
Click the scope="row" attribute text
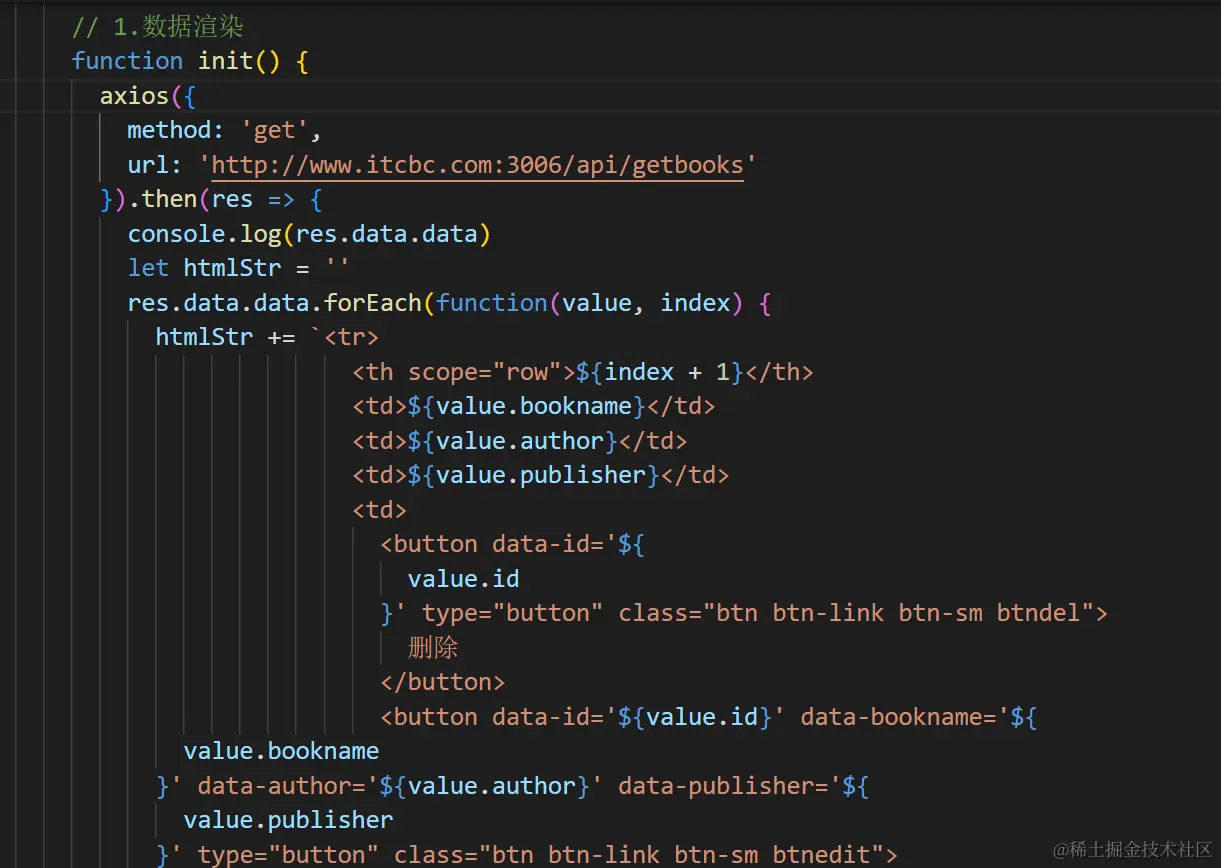click(x=485, y=372)
